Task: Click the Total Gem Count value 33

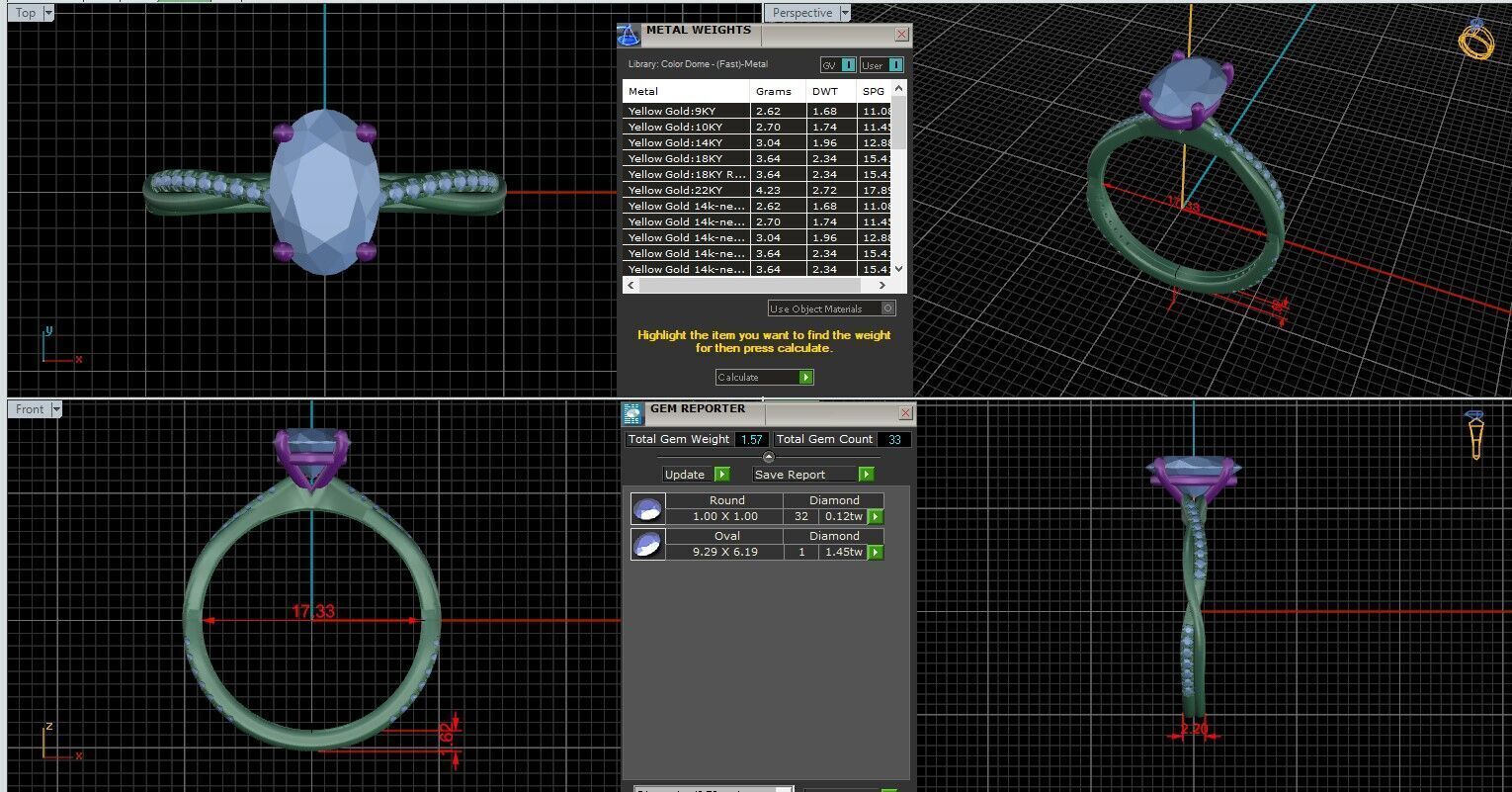Action: tap(894, 439)
